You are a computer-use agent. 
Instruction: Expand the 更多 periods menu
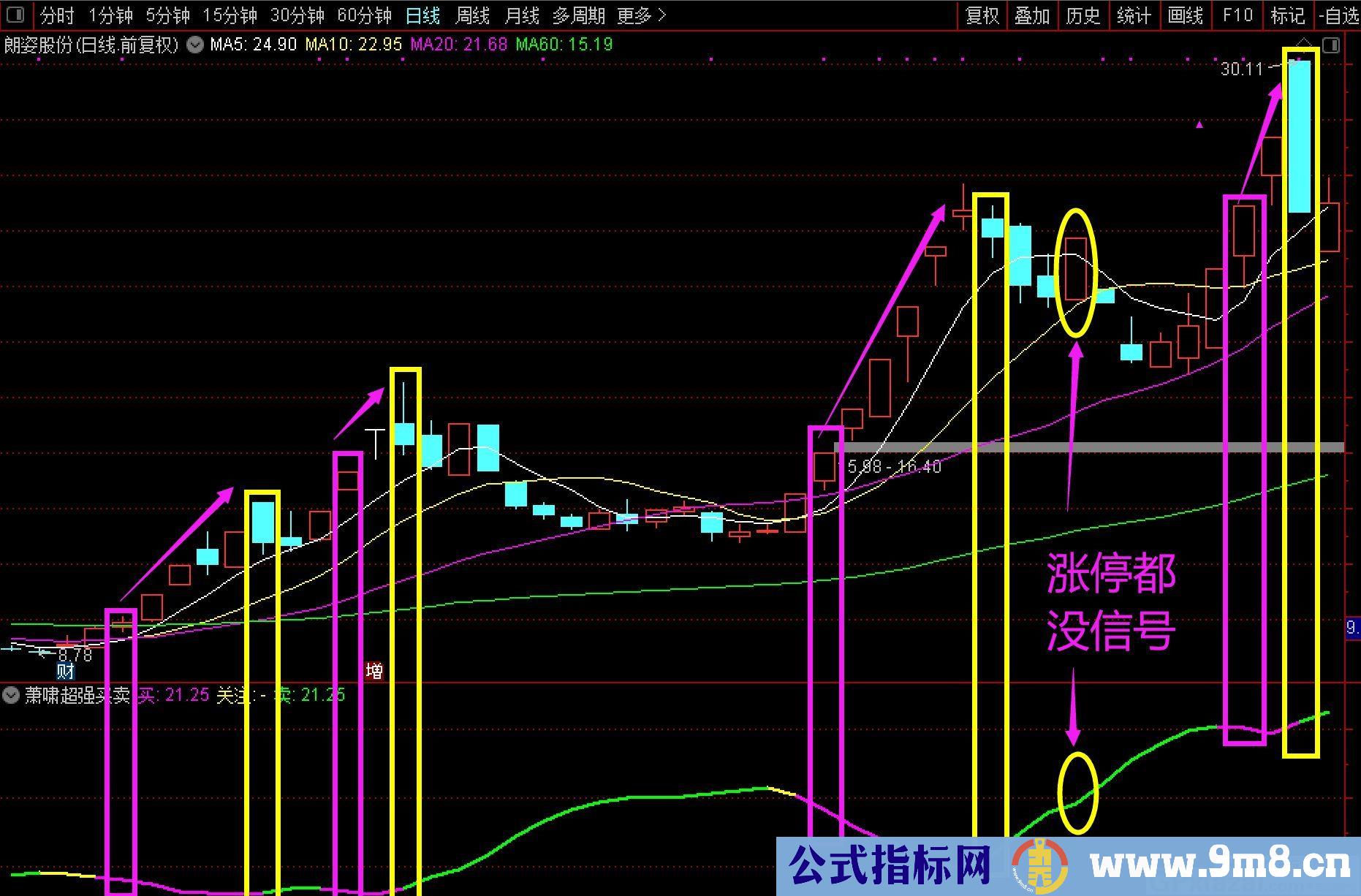tap(641, 15)
